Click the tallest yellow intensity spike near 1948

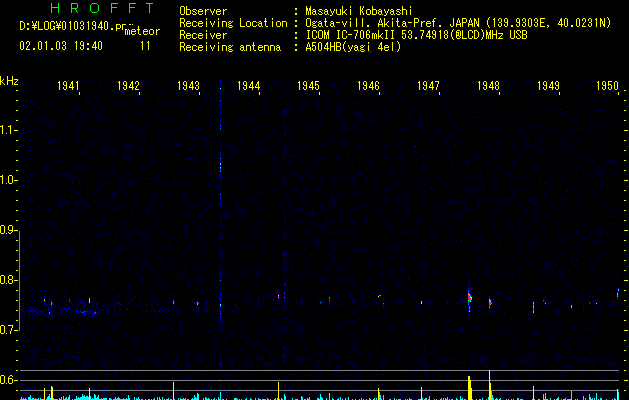pyautogui.click(x=489, y=385)
